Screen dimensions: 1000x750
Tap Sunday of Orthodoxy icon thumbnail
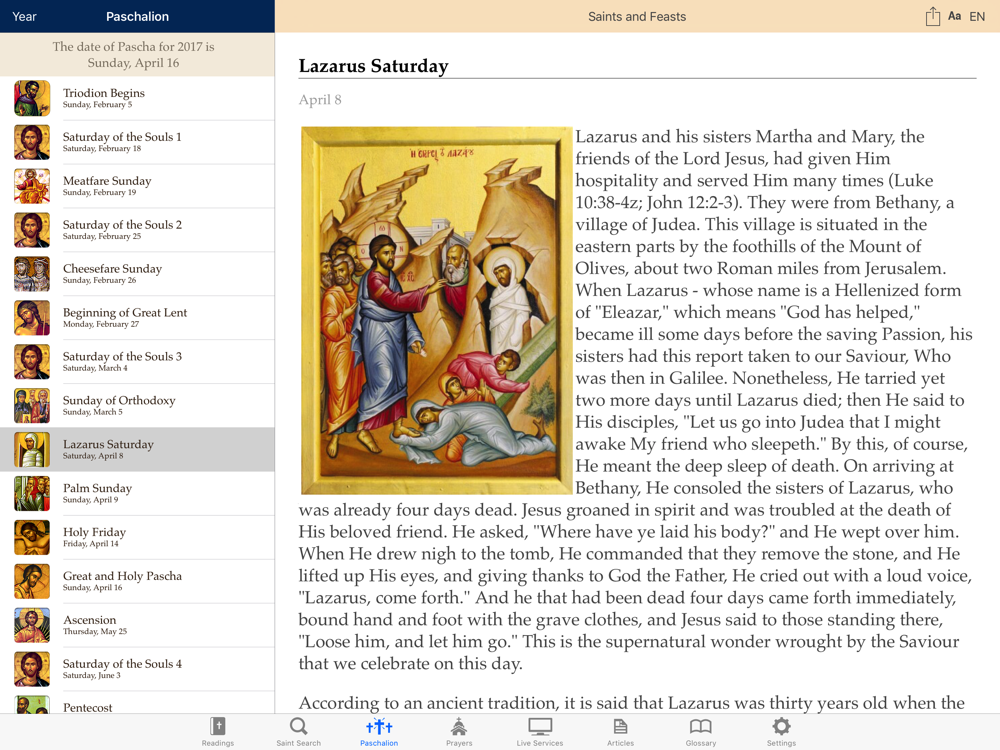(x=32, y=406)
